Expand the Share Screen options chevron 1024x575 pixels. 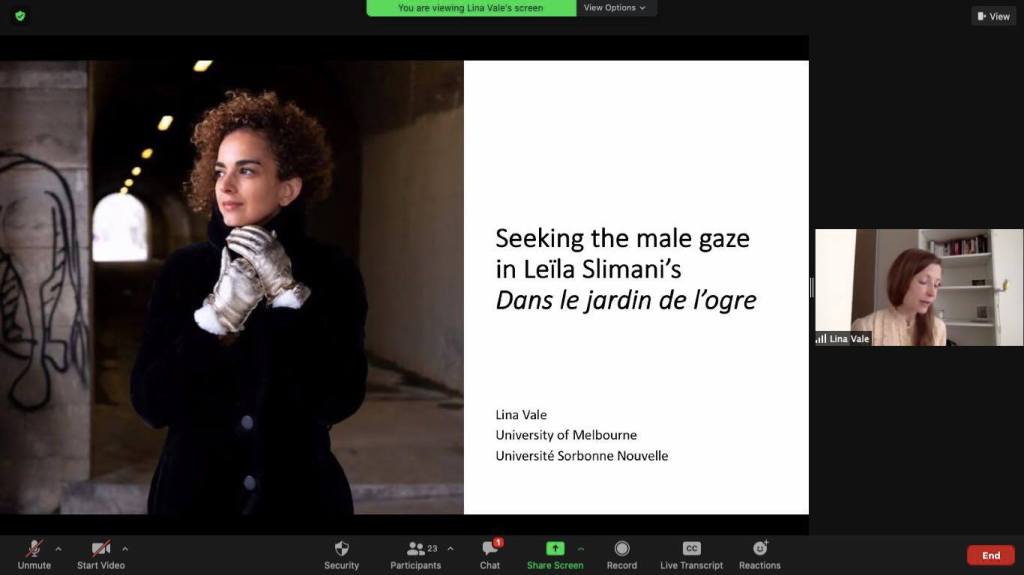click(581, 548)
